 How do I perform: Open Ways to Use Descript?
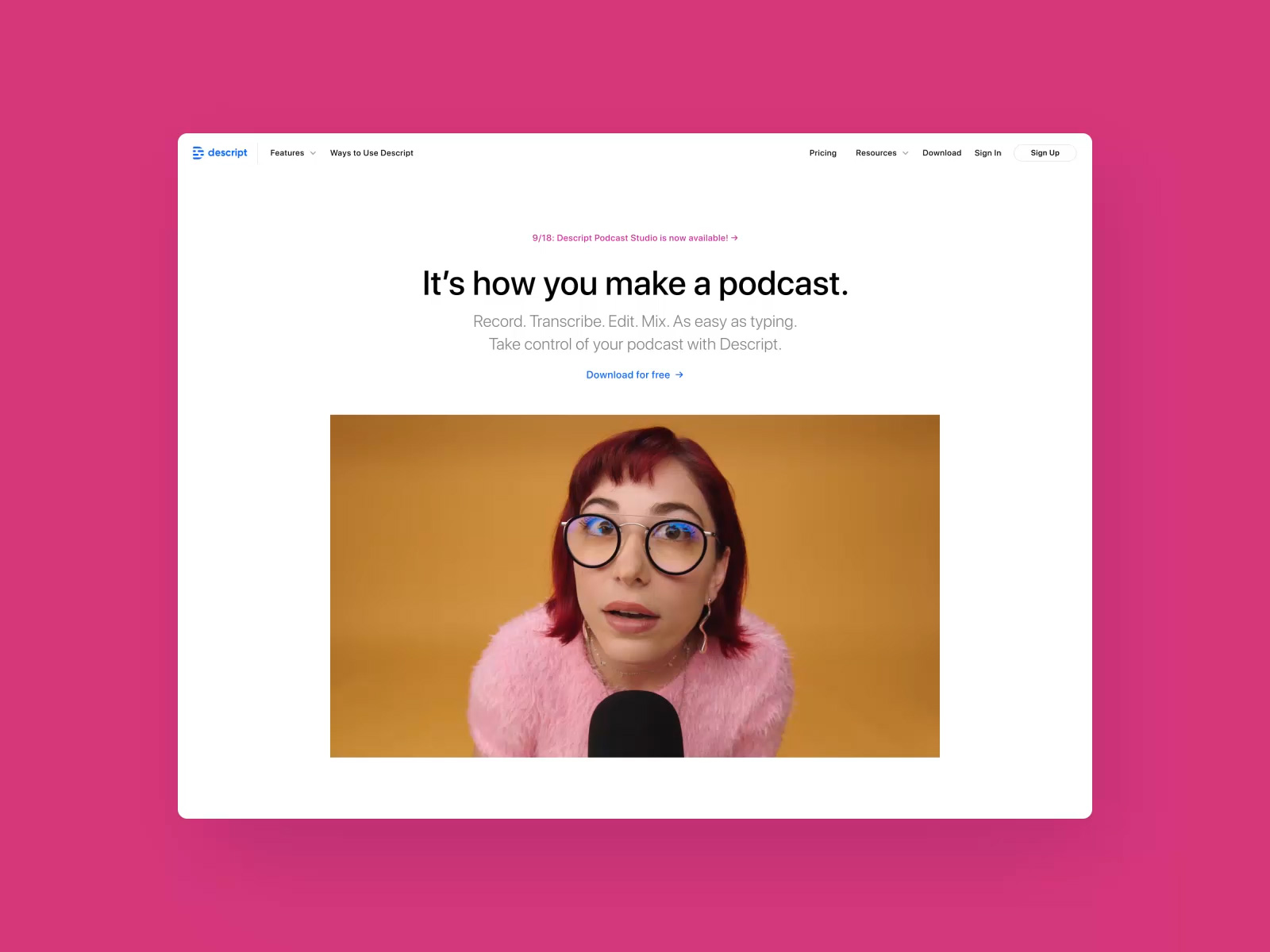click(371, 153)
